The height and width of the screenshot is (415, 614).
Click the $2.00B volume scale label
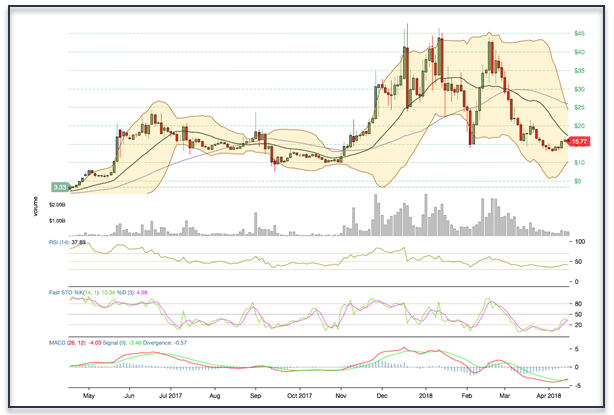(x=57, y=205)
